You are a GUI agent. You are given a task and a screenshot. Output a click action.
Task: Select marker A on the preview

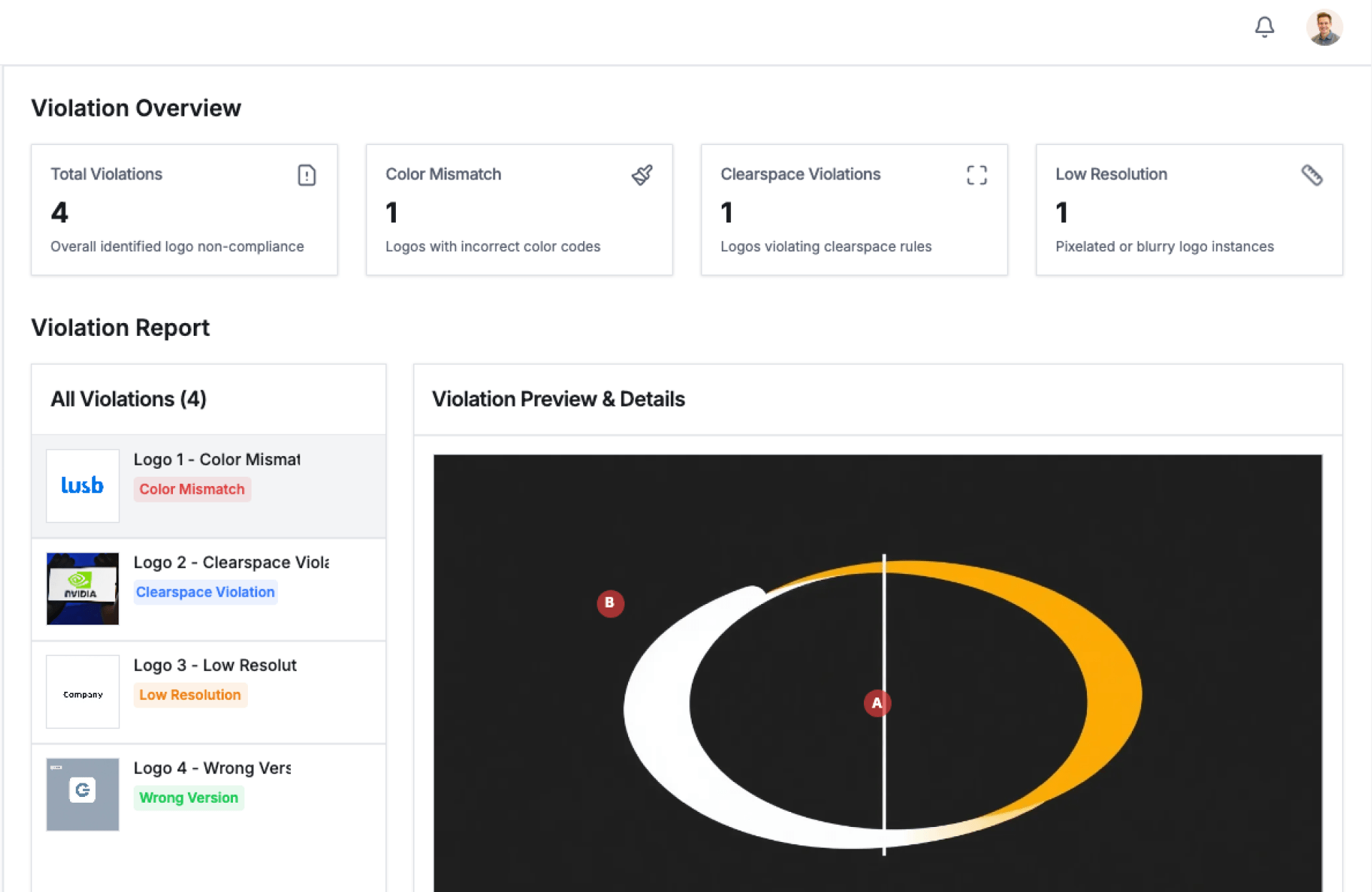click(877, 703)
